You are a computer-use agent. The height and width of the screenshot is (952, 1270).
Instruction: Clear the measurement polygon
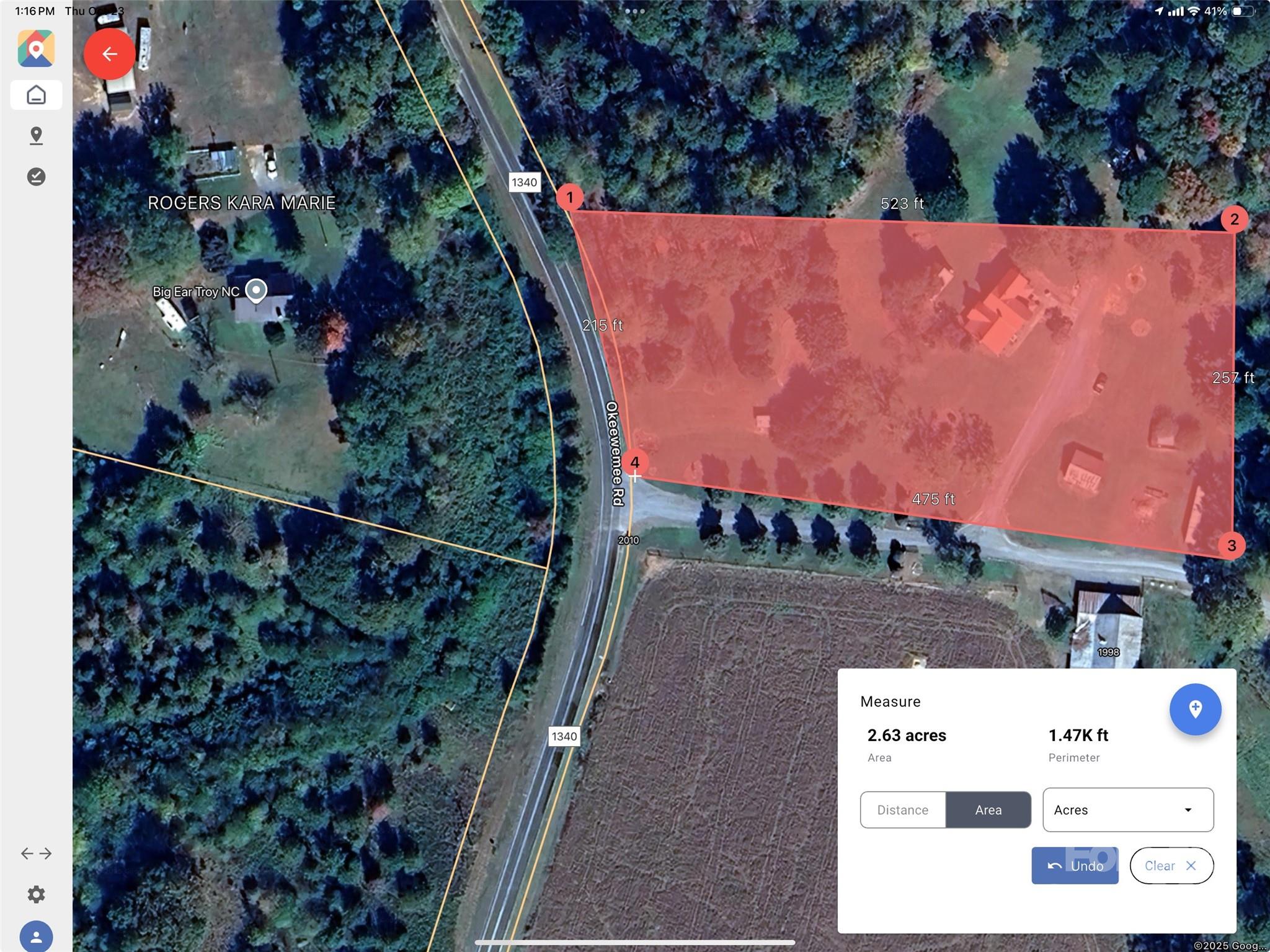[1171, 865]
